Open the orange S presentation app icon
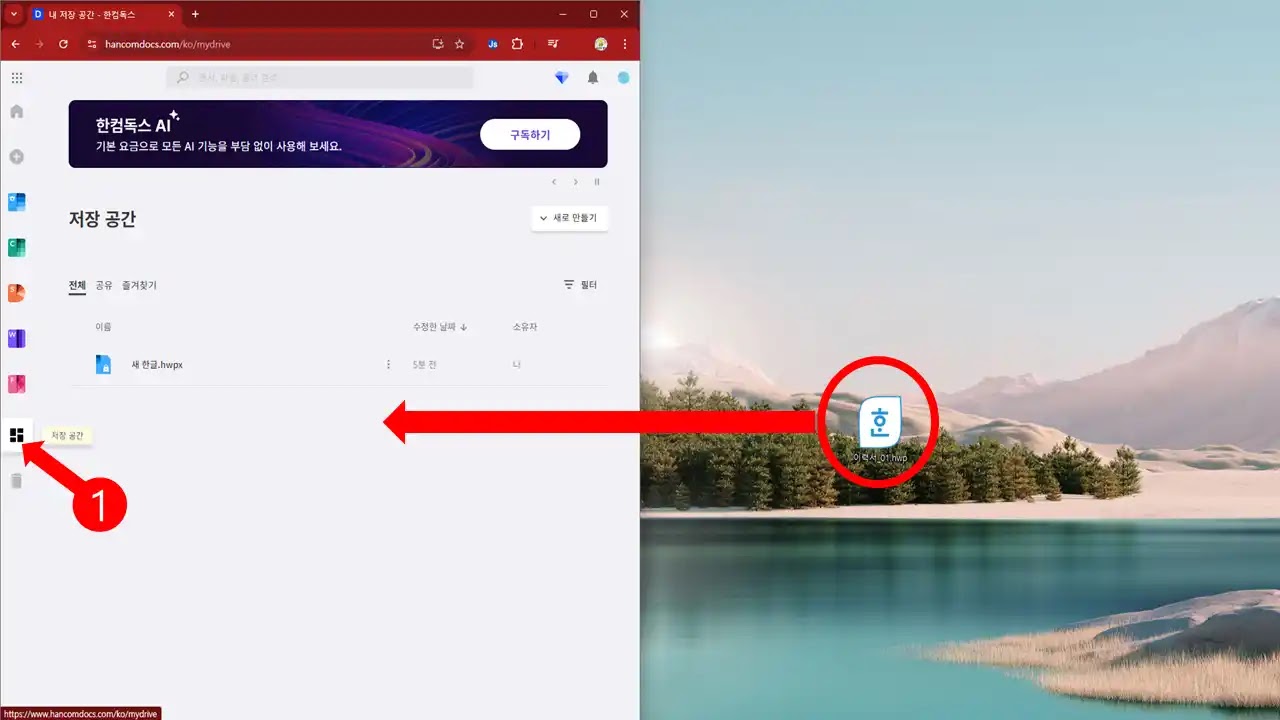 (x=16, y=293)
